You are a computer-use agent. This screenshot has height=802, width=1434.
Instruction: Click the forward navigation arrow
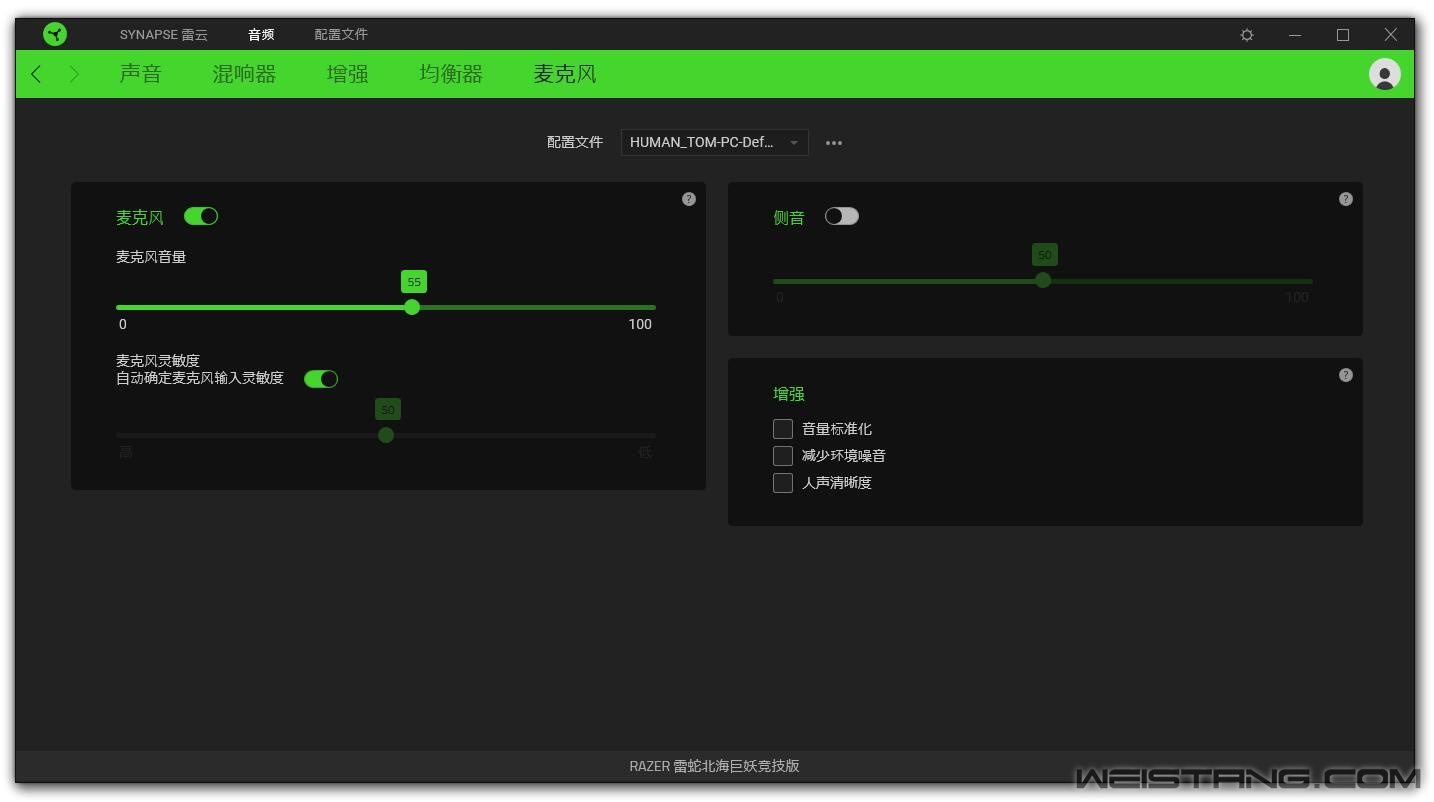coord(74,74)
